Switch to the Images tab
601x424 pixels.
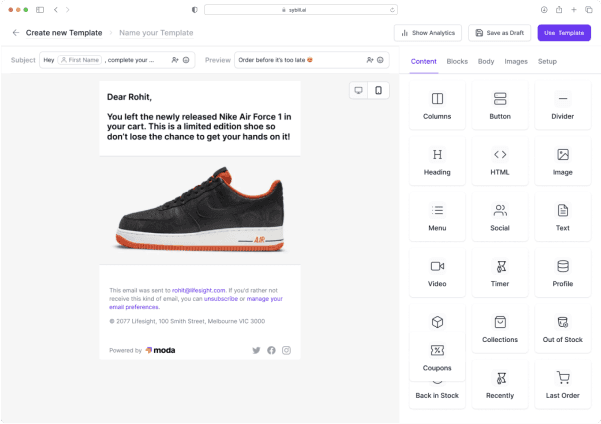(516, 61)
